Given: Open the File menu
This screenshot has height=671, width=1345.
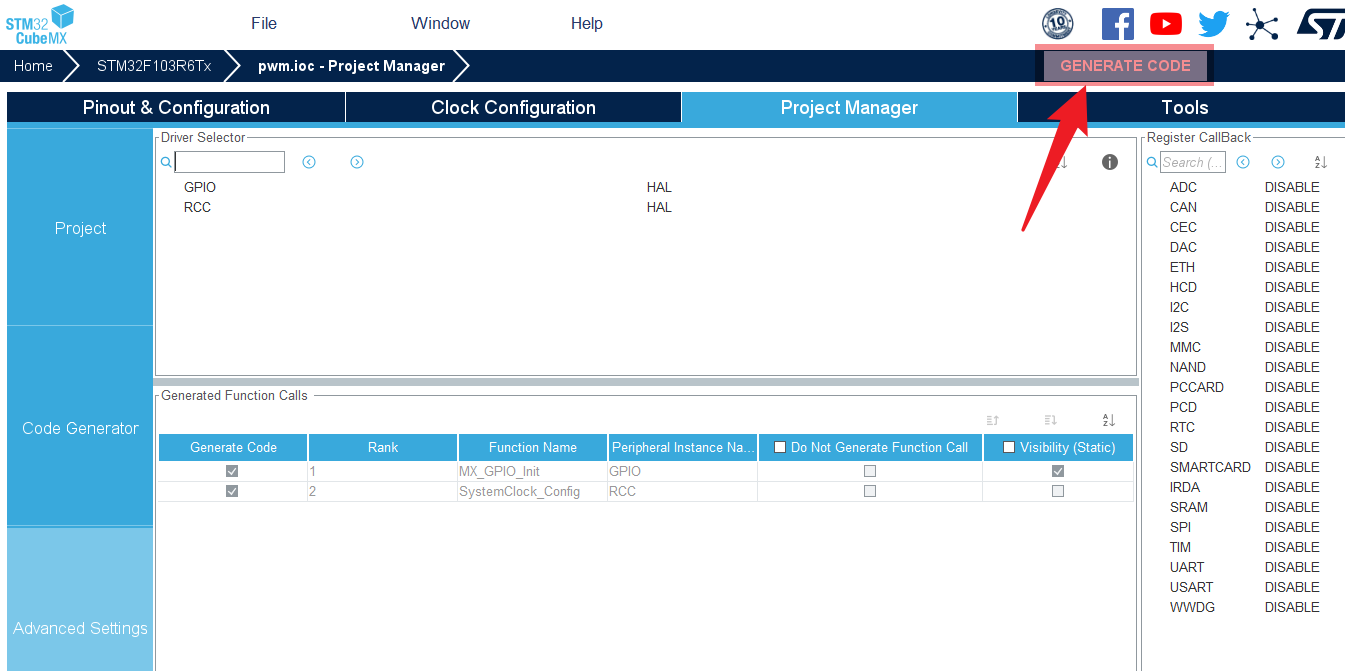Looking at the screenshot, I should point(264,23).
